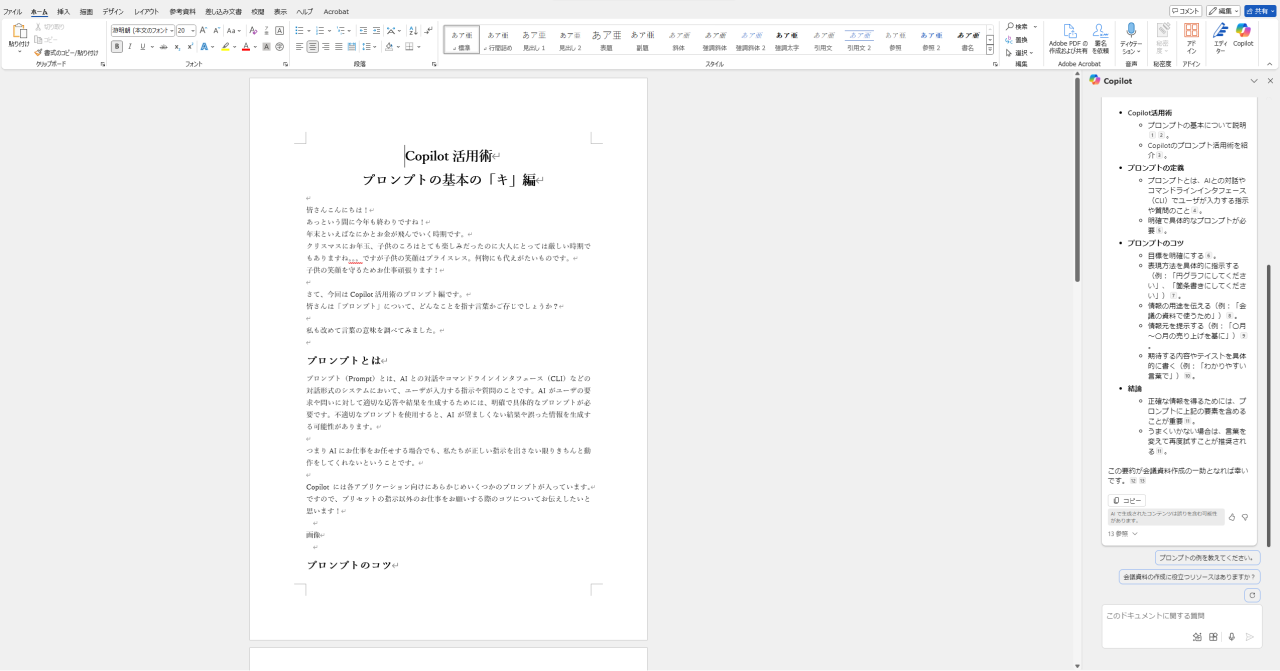The image size is (1280, 671).
Task: Open the 選択 (Select) dropdown
Action: (1020, 53)
